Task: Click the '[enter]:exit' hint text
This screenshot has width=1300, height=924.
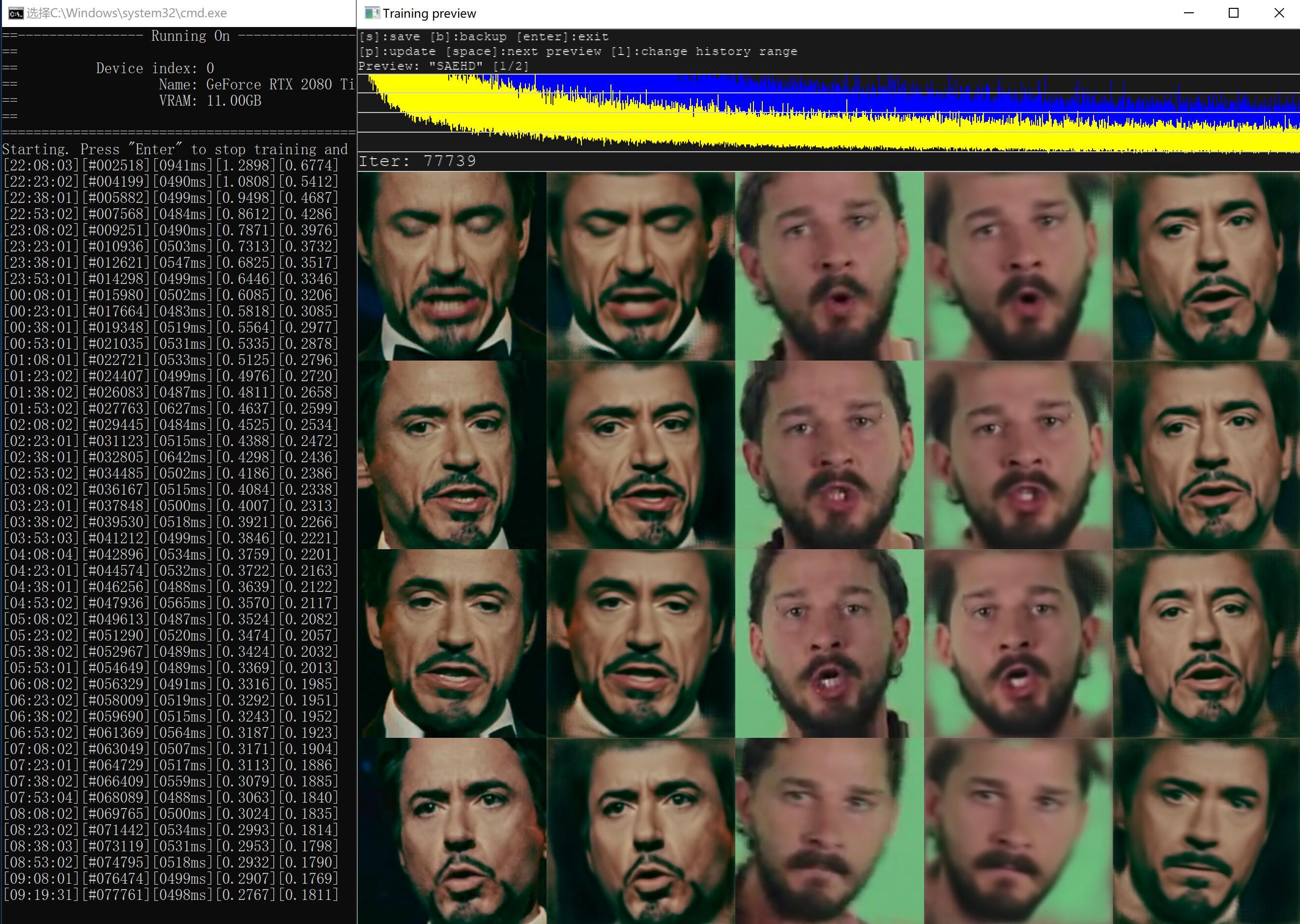Action: click(562, 37)
